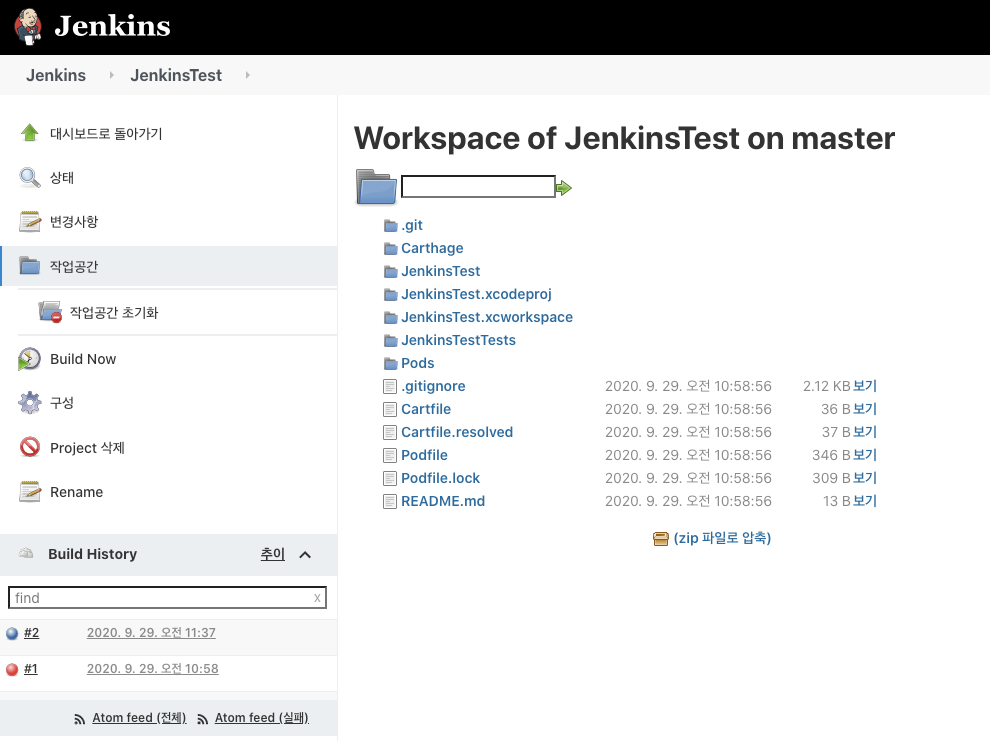Click the notepad icon beside Rename
Viewport: 990px width, 741px height.
[x=30, y=492]
